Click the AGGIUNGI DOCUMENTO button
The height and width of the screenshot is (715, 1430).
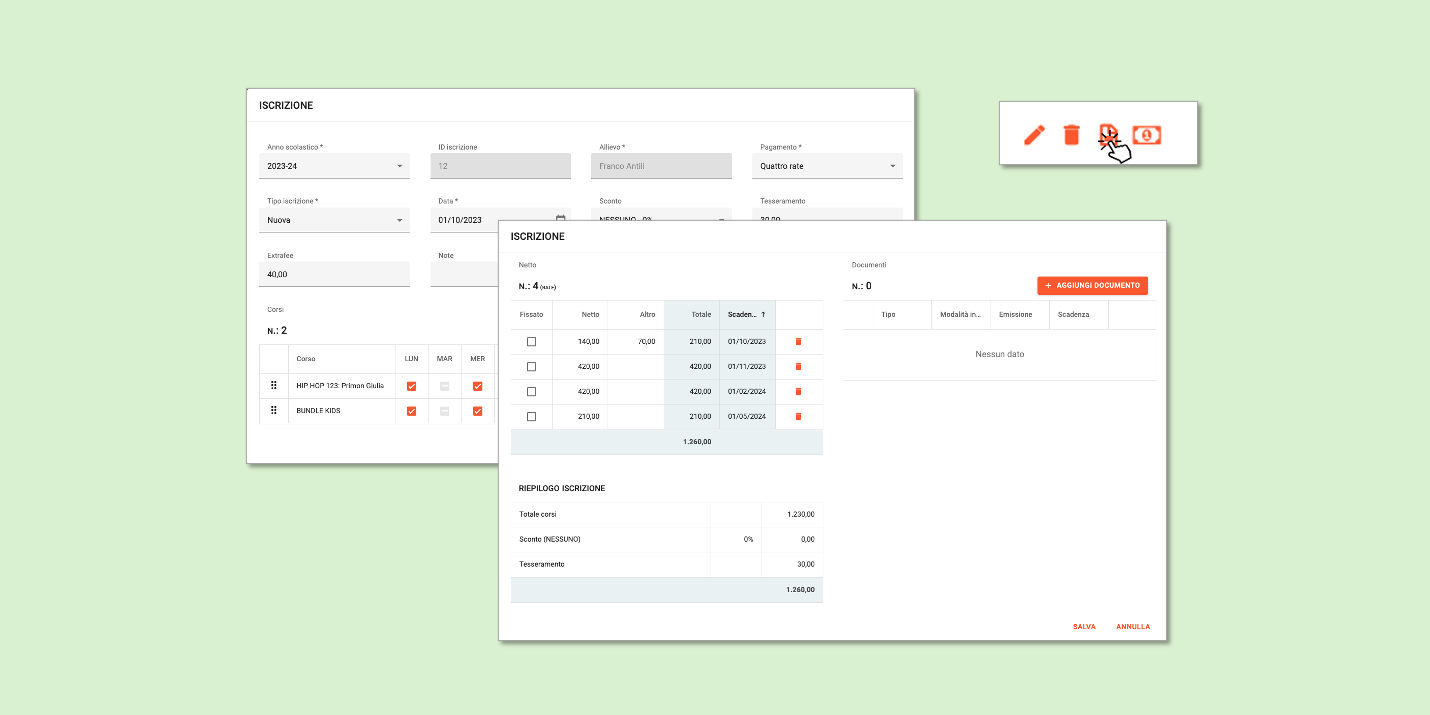[x=1092, y=286]
